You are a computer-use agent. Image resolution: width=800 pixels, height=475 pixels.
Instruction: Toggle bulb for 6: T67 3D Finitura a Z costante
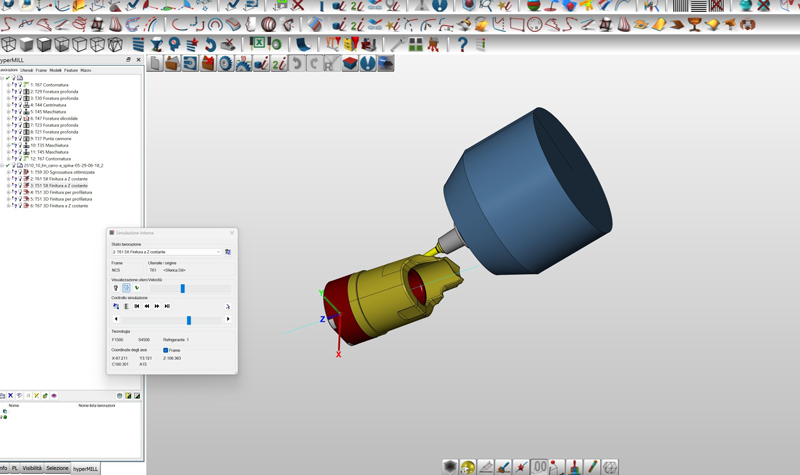click(x=20, y=206)
